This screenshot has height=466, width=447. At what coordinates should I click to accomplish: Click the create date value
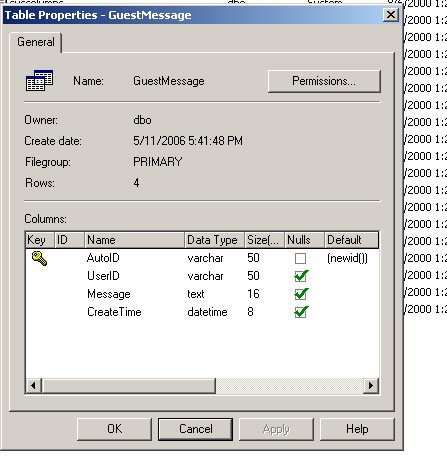(188, 141)
